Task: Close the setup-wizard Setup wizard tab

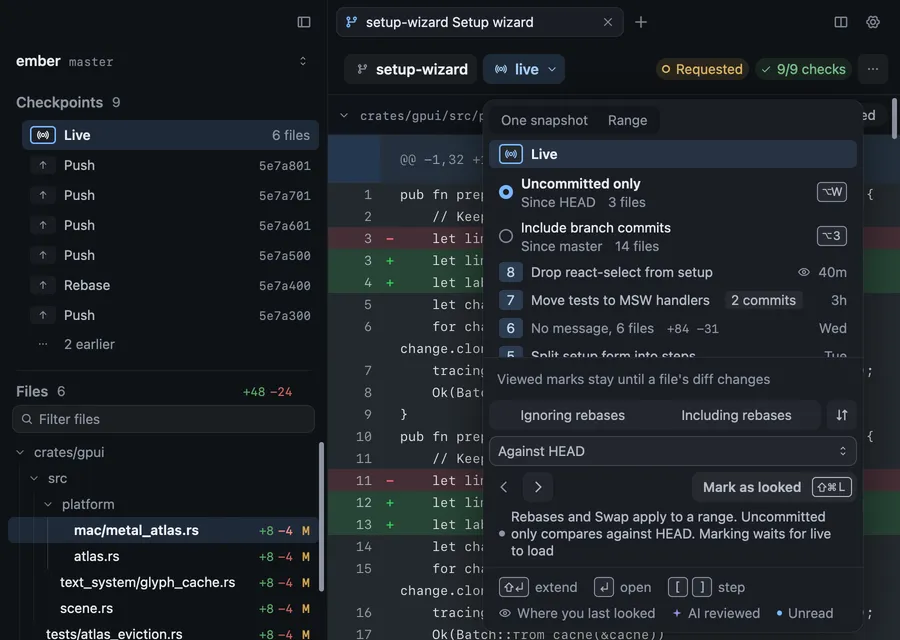Action: pos(608,22)
